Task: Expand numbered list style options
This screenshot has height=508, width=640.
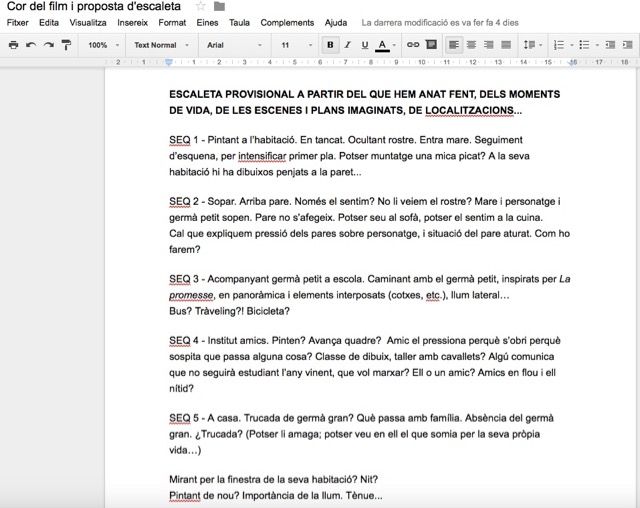Action: (572, 45)
